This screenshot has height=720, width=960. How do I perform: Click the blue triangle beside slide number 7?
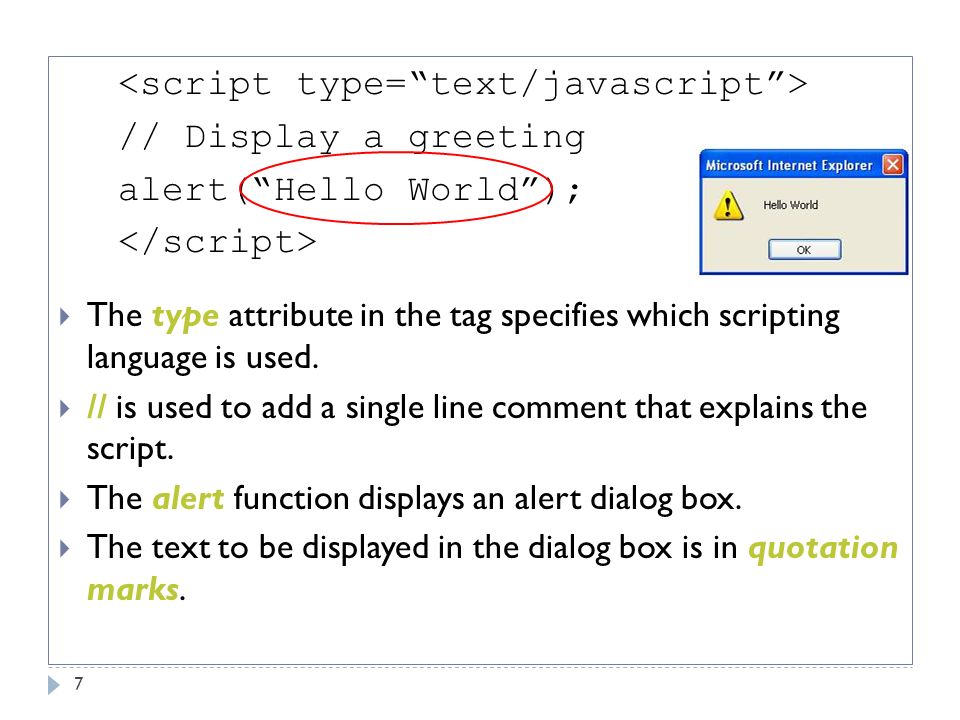click(54, 684)
